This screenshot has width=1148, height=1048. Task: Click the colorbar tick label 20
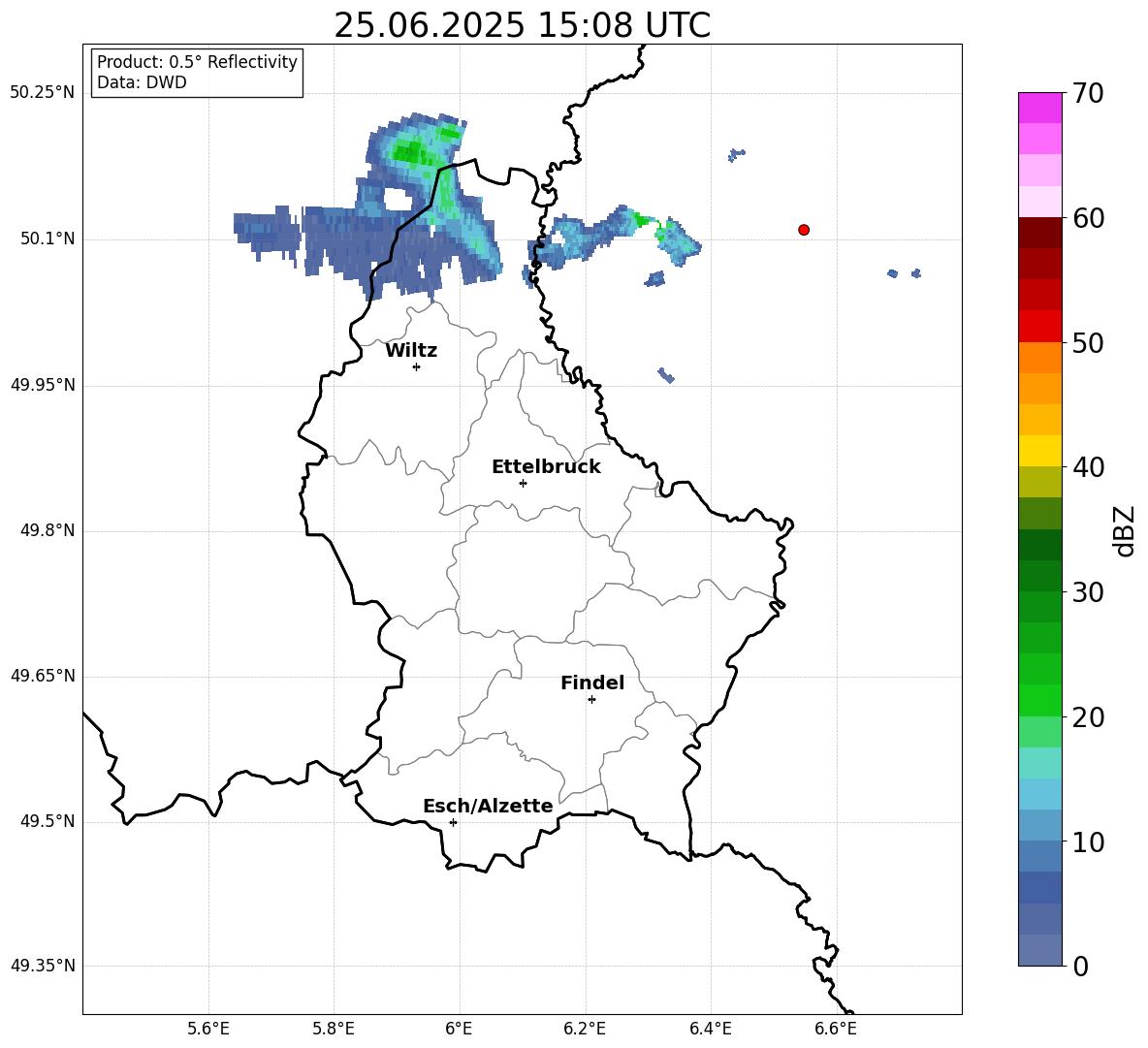point(1088,717)
